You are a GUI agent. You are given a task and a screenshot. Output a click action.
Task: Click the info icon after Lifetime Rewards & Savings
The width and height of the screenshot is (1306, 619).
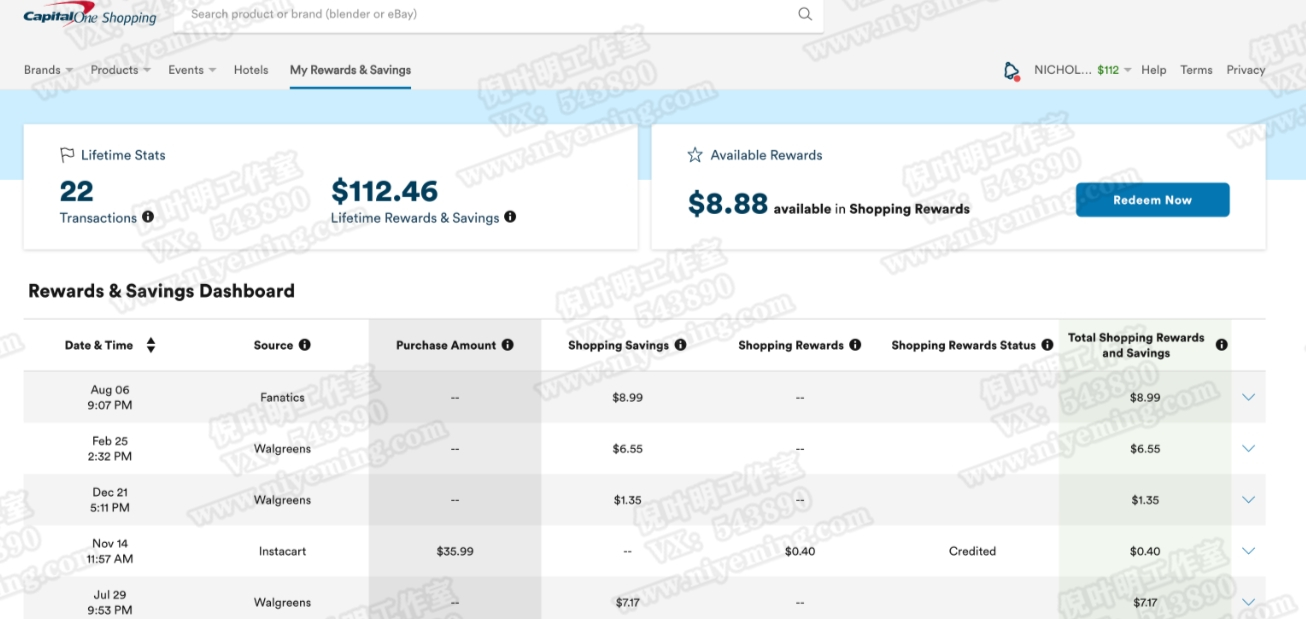pos(510,217)
